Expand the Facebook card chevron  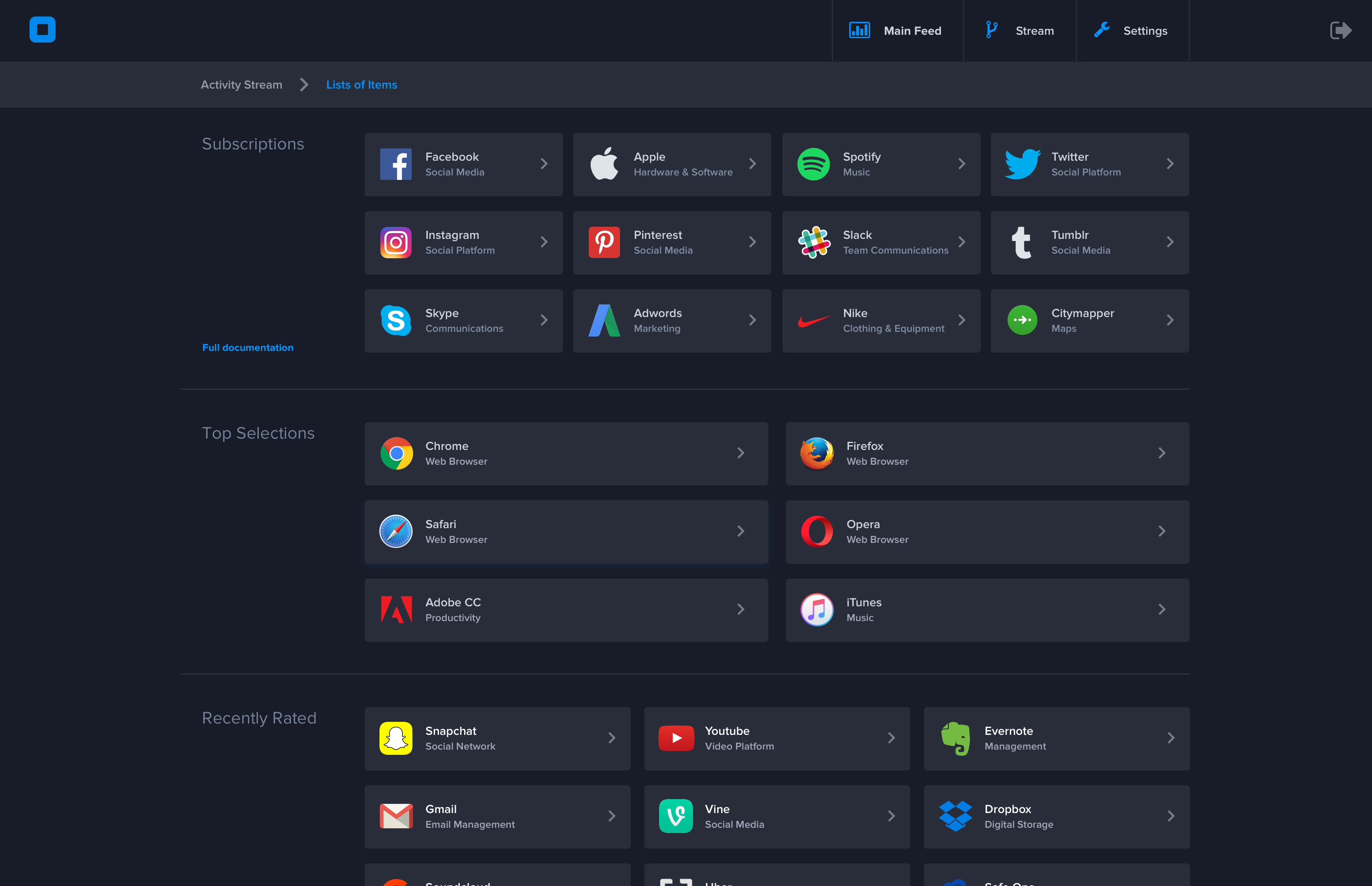544,164
